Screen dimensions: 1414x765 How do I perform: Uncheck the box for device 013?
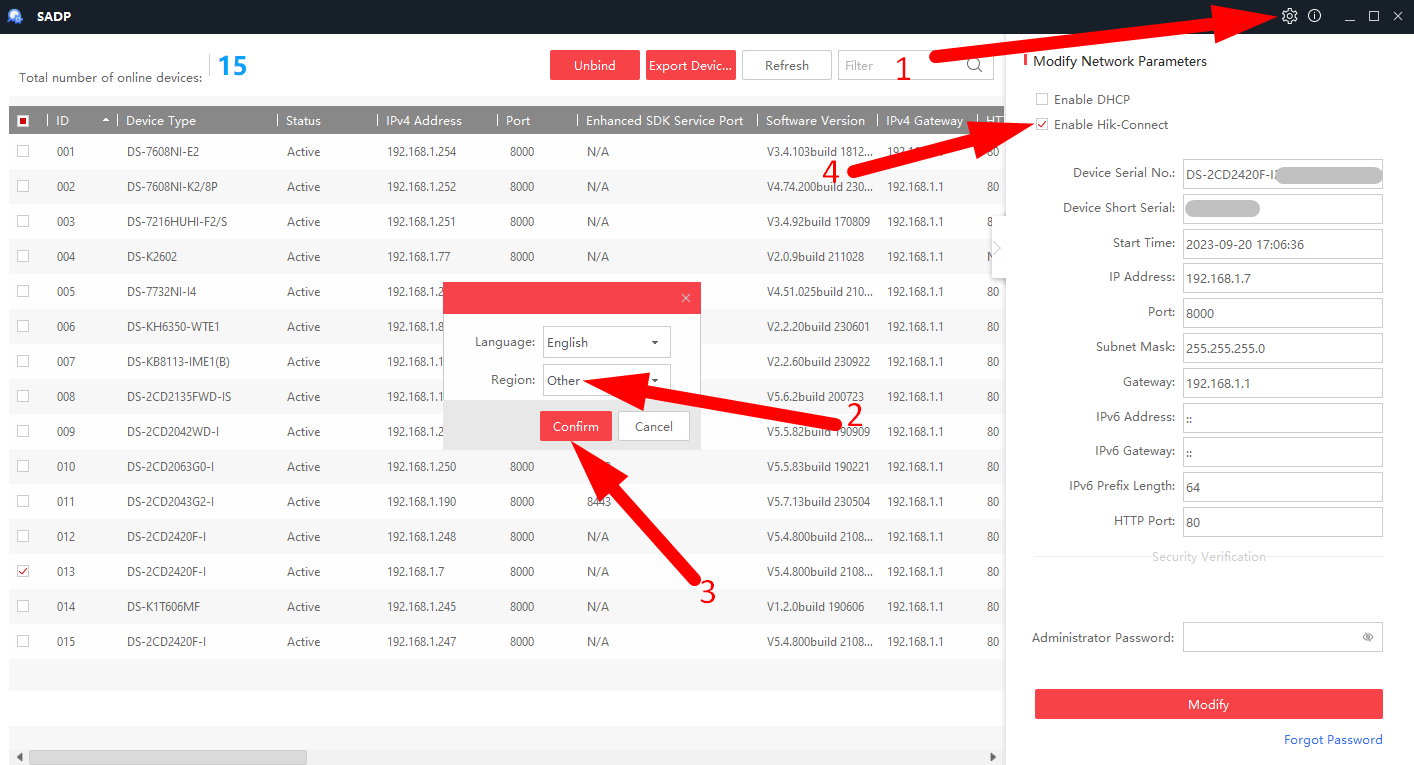pyautogui.click(x=23, y=571)
